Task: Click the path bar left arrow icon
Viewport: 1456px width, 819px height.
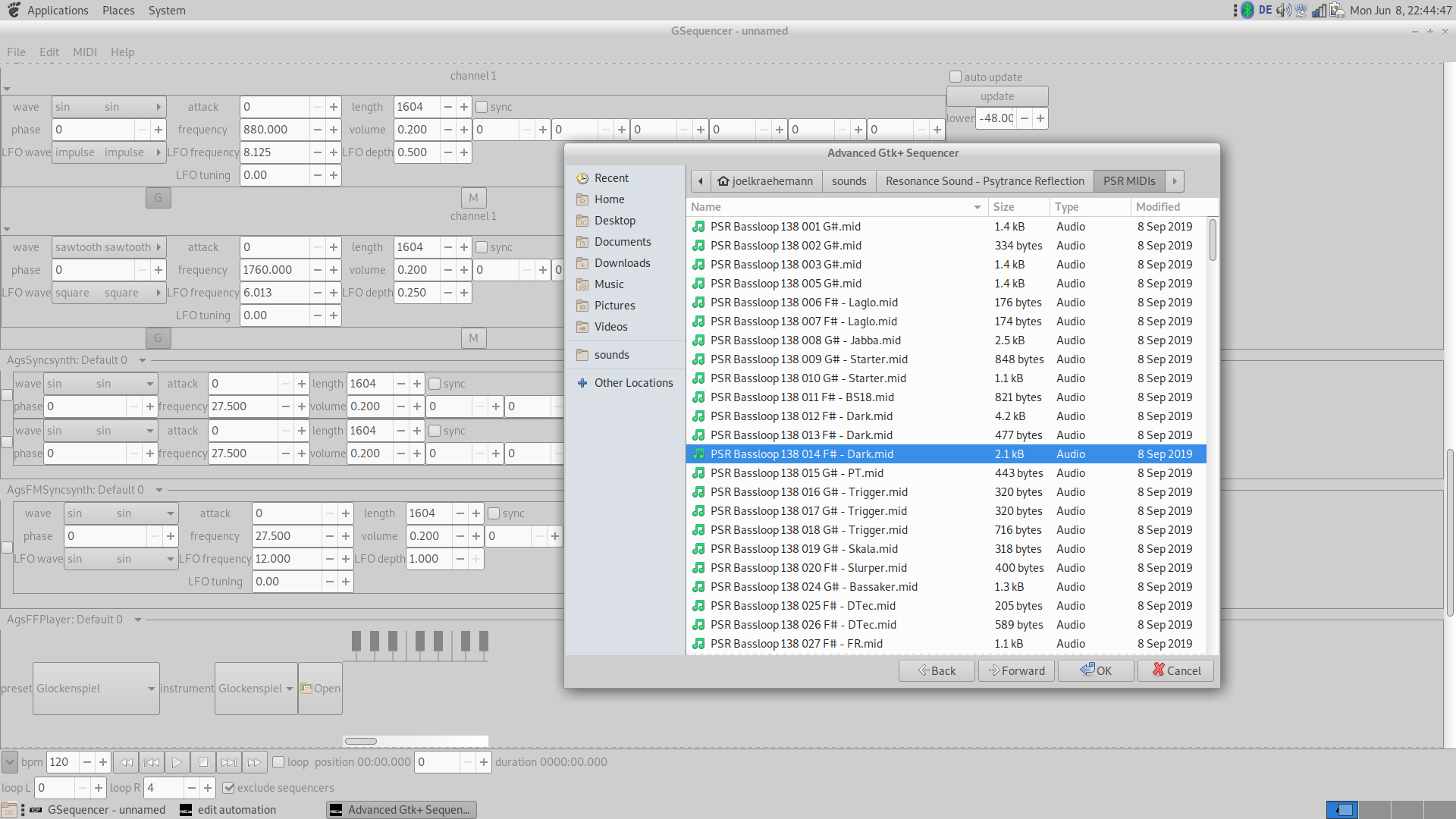Action: tap(701, 181)
